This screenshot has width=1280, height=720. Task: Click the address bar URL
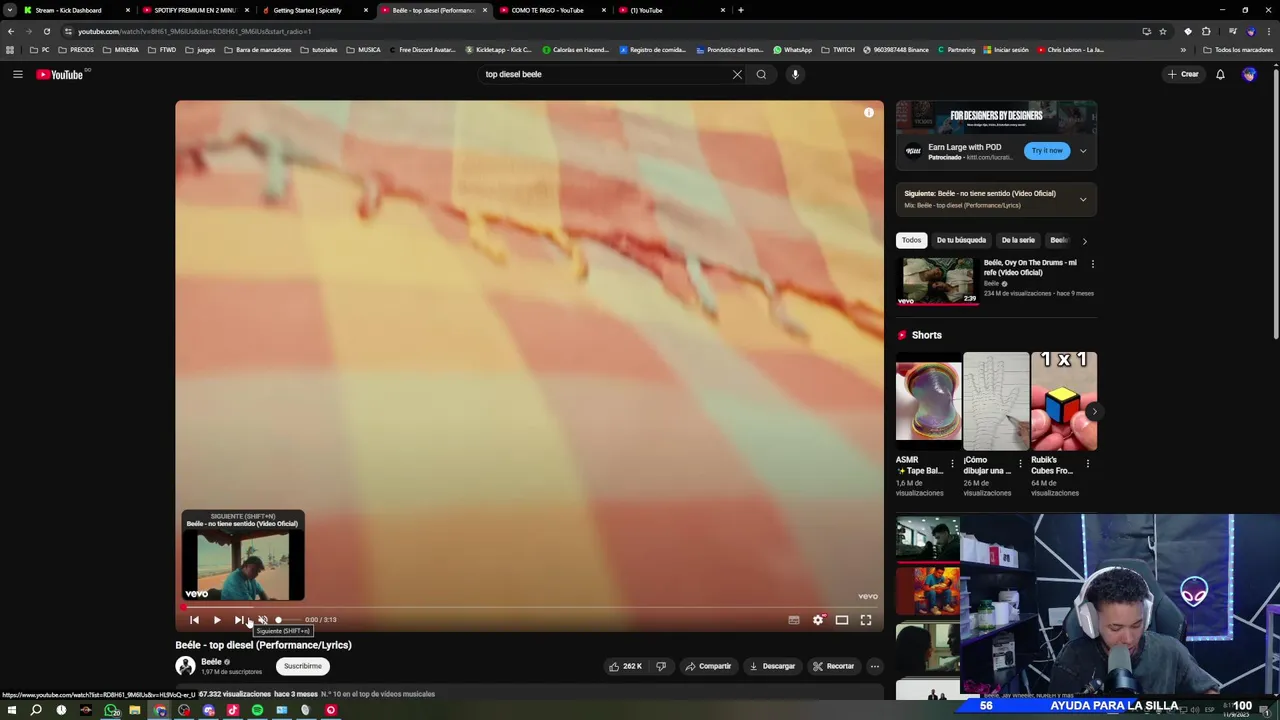(x=195, y=31)
